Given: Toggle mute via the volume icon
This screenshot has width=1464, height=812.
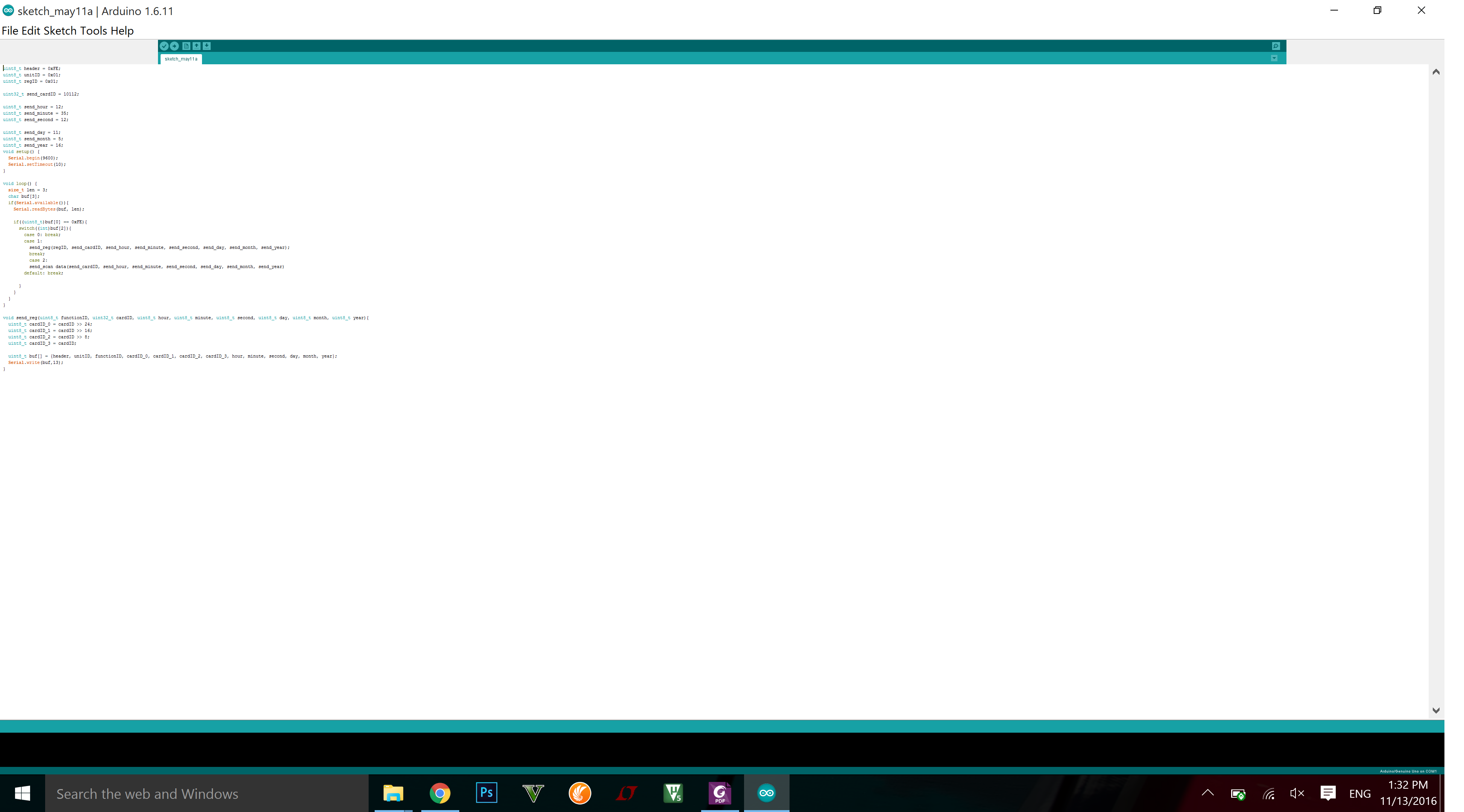Looking at the screenshot, I should click(1297, 793).
